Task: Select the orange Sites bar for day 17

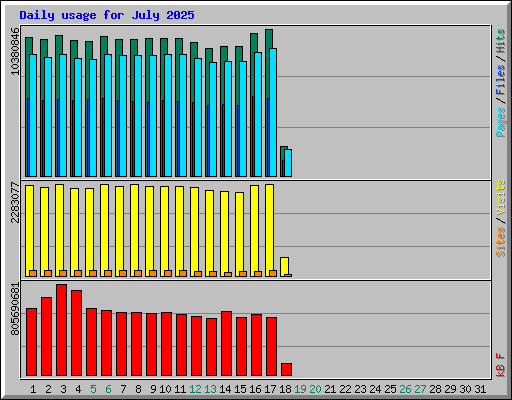Action: pos(273,273)
